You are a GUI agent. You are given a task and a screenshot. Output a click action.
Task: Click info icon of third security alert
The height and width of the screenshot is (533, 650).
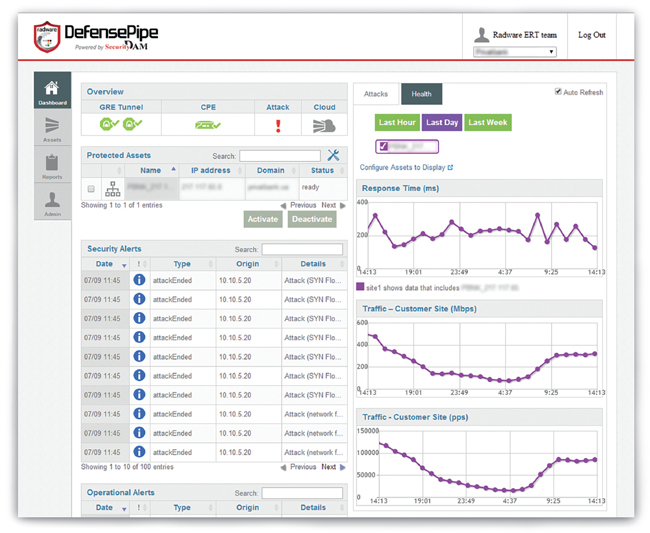[139, 318]
